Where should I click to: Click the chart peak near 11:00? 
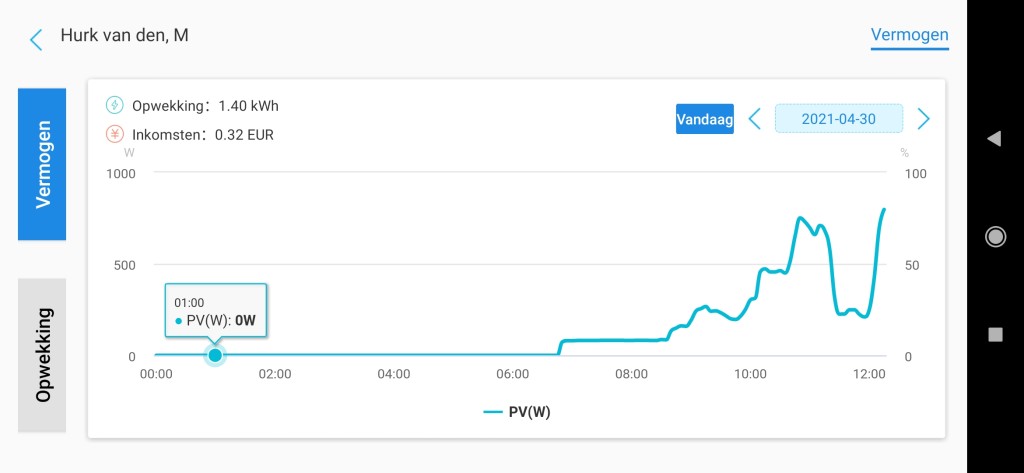(x=800, y=218)
